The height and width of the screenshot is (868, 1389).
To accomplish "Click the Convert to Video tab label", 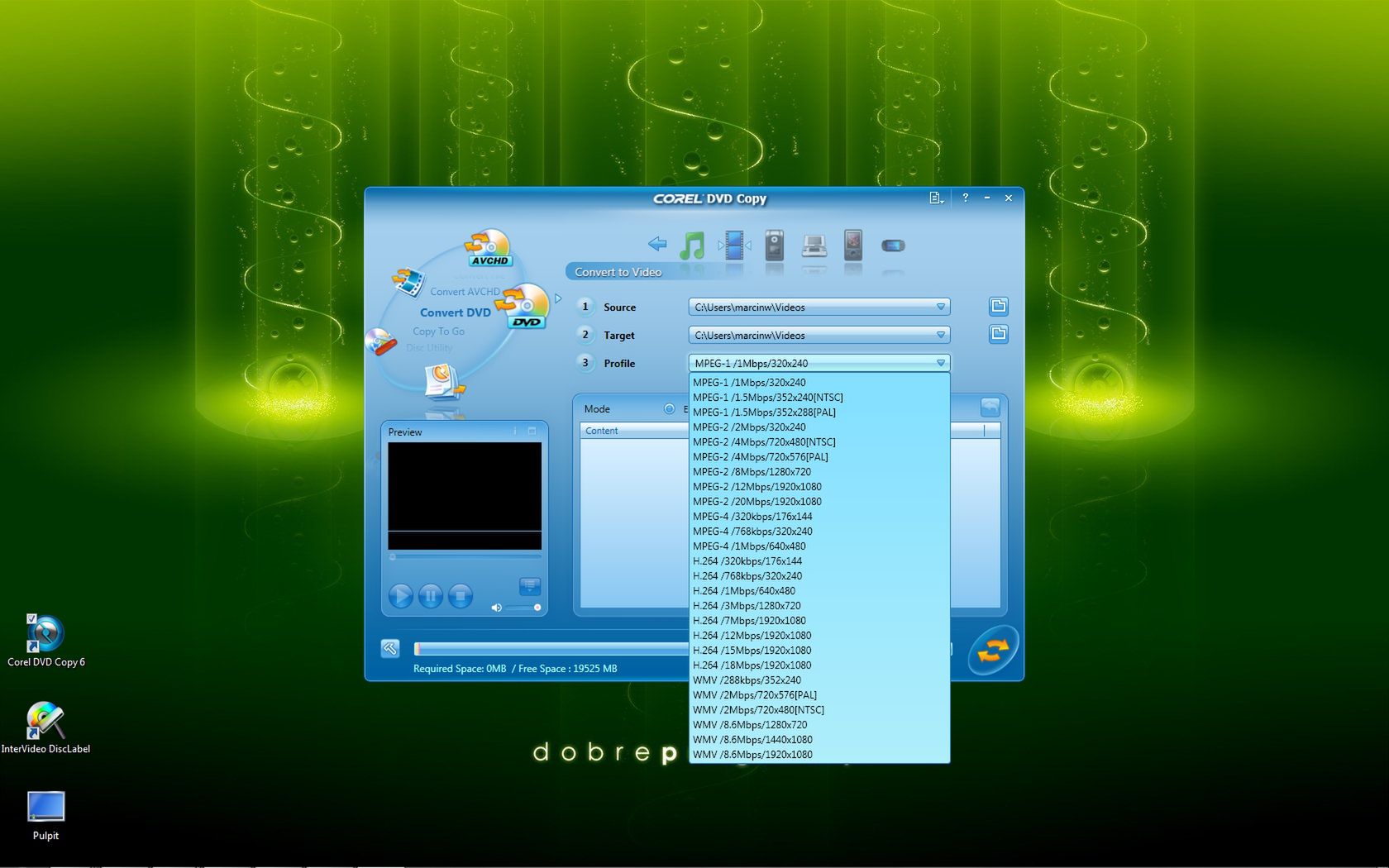I will [x=618, y=272].
